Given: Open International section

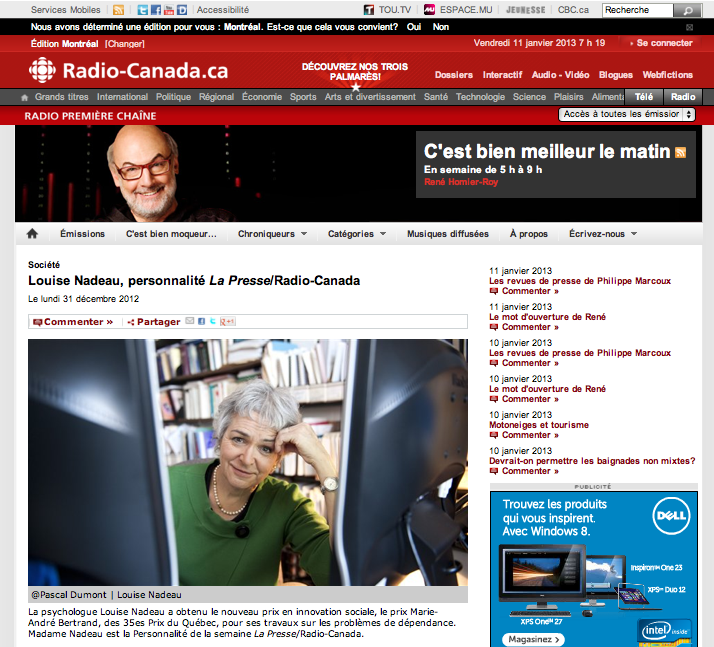Looking at the screenshot, I should (x=122, y=97).
